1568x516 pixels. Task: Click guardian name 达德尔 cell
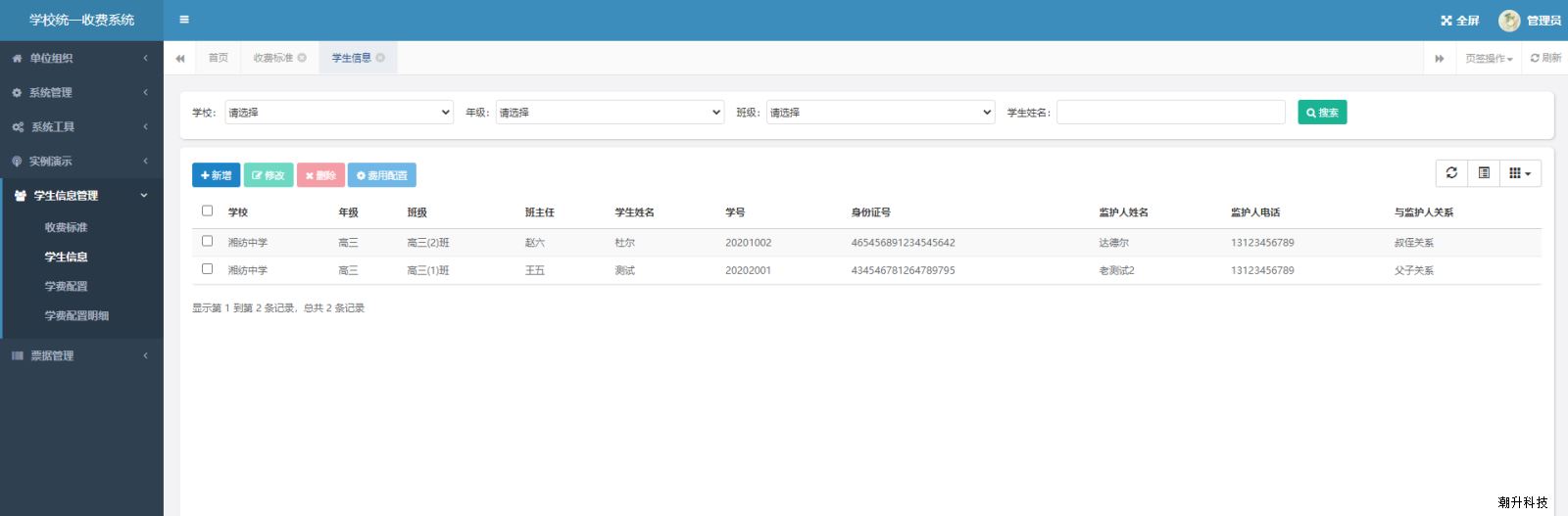(x=1114, y=243)
